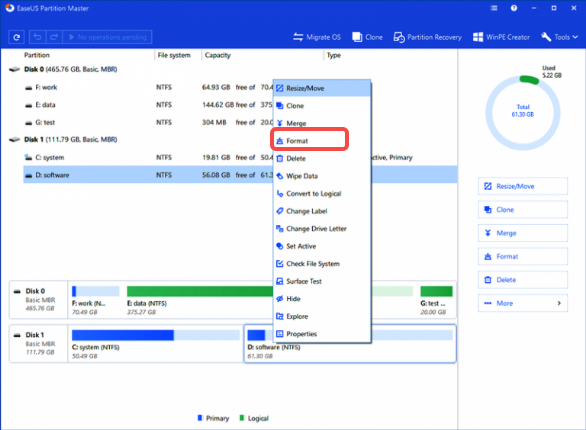Open Migrate OS tool
586x430 pixels.
[317, 37]
